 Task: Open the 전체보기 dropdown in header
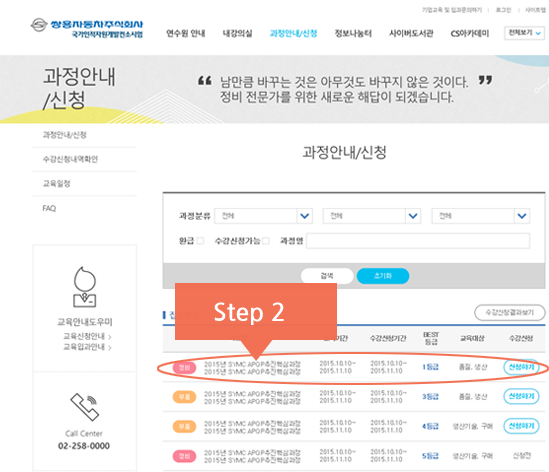coord(524,33)
